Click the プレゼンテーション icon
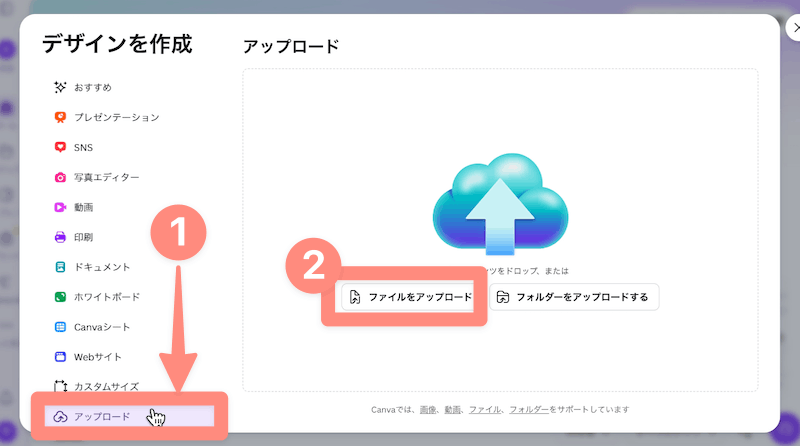The width and height of the screenshot is (800, 446). point(60,117)
